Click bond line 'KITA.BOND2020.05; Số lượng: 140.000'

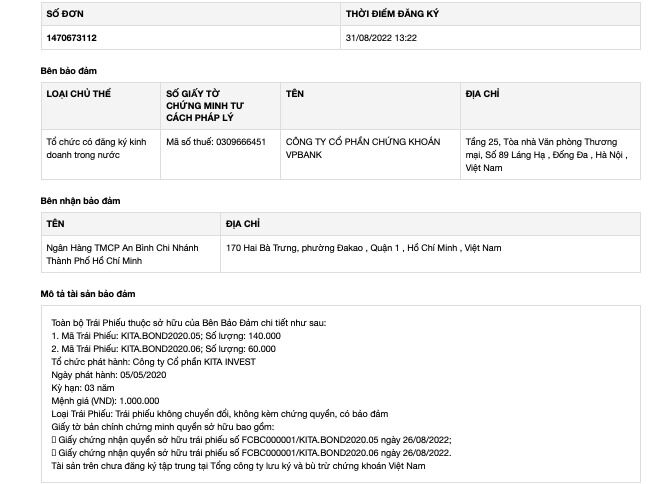pyautogui.click(x=166, y=336)
